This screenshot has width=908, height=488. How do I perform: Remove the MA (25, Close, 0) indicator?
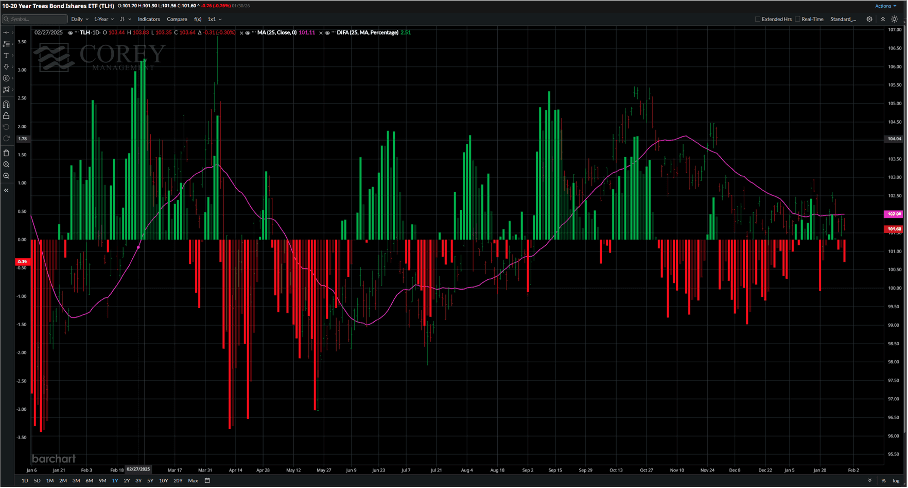click(241, 32)
